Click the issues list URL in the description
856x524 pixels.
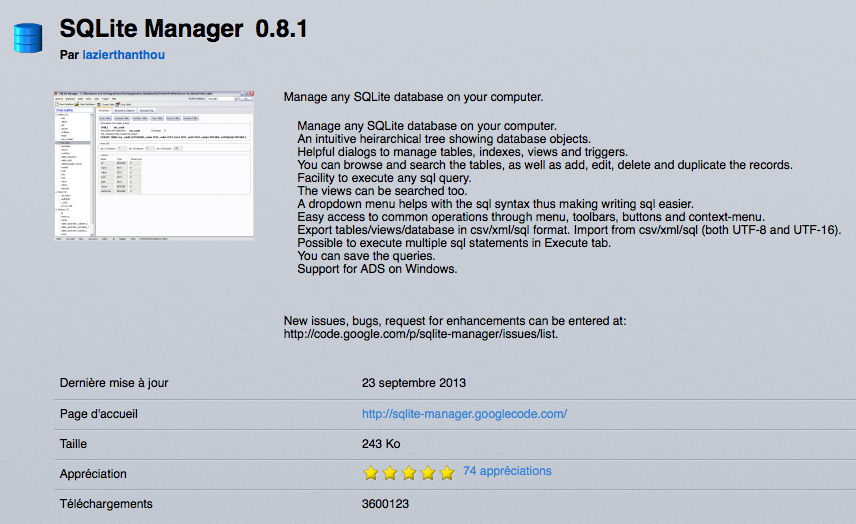click(421, 334)
